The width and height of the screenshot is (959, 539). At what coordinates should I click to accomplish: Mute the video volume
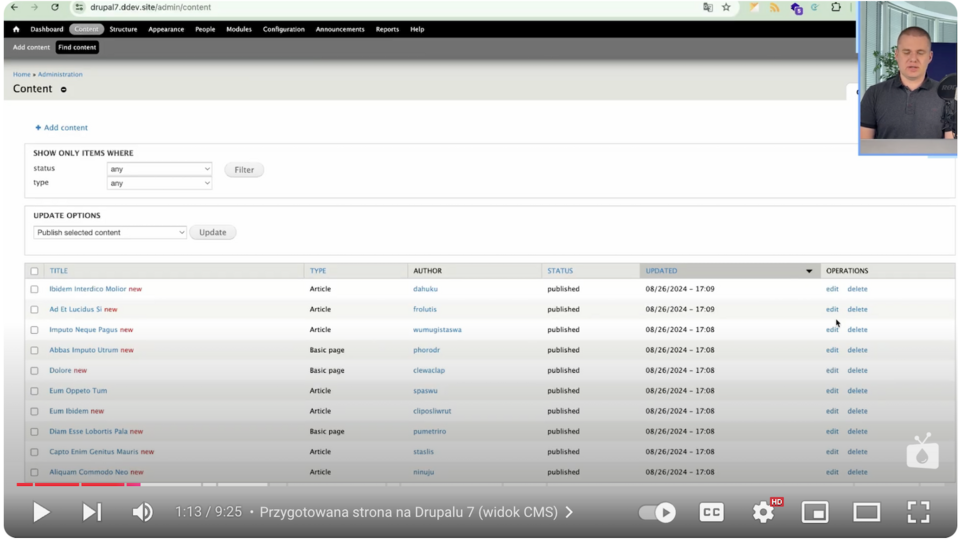tap(143, 512)
